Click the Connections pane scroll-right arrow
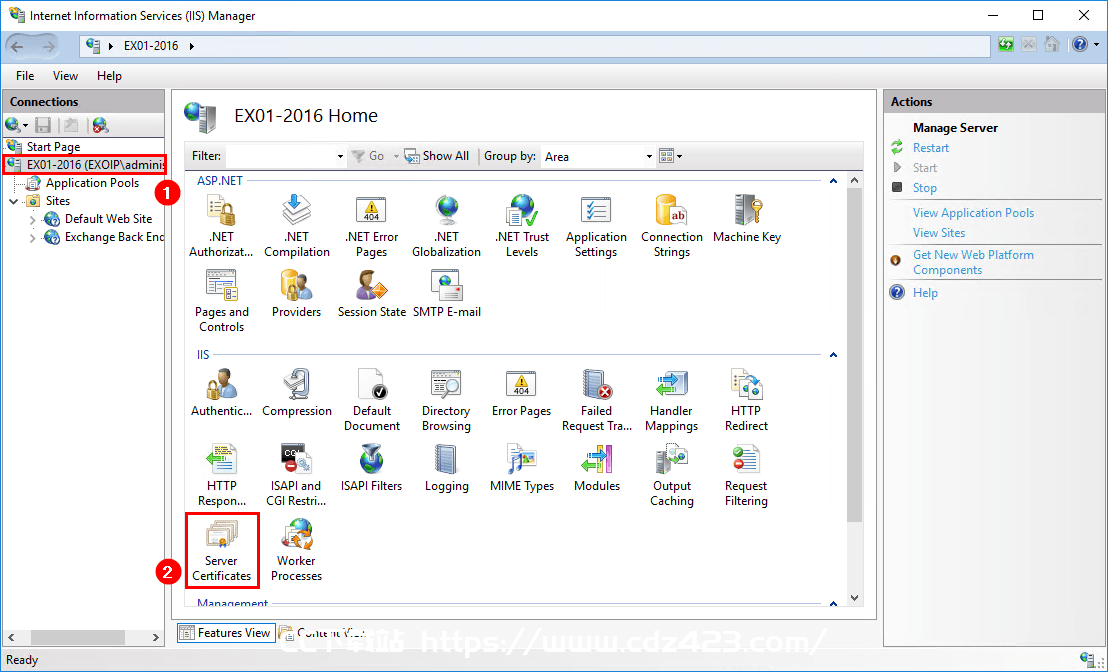 coord(156,637)
